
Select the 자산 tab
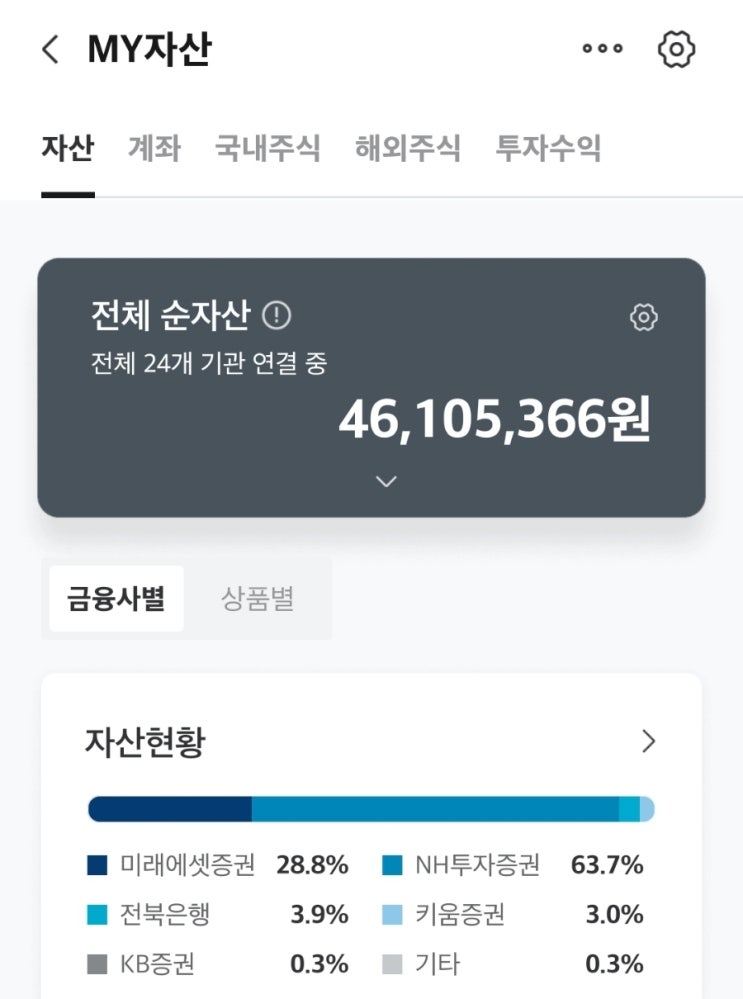pos(68,149)
